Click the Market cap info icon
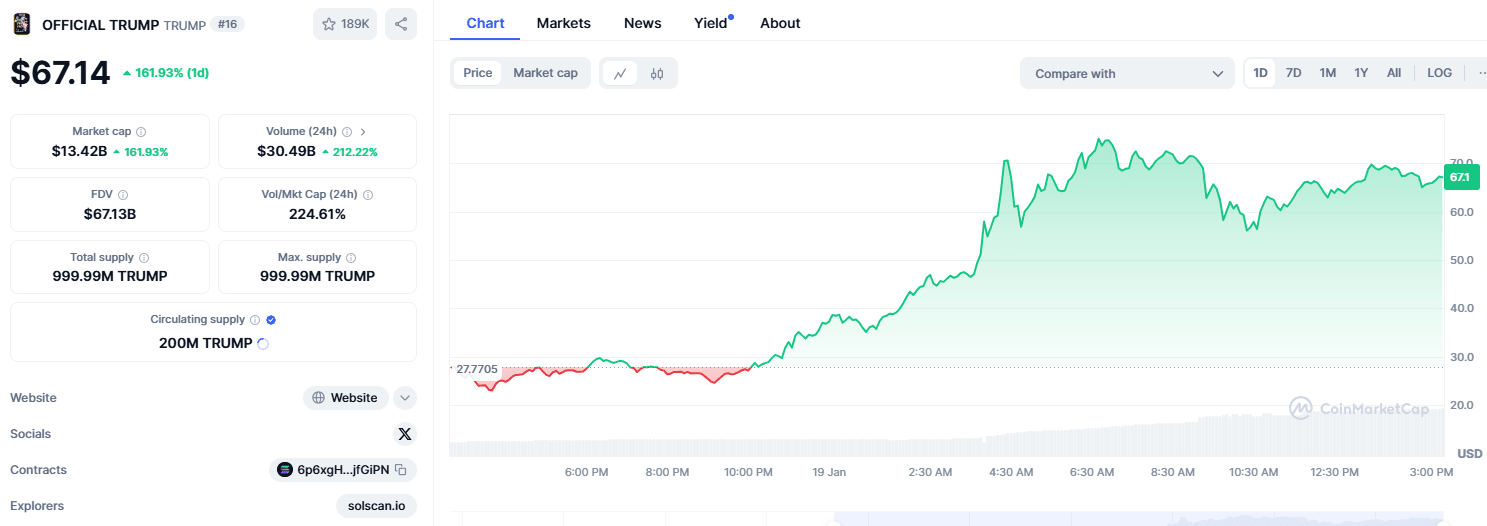This screenshot has width=1487, height=526. pyautogui.click(x=141, y=132)
